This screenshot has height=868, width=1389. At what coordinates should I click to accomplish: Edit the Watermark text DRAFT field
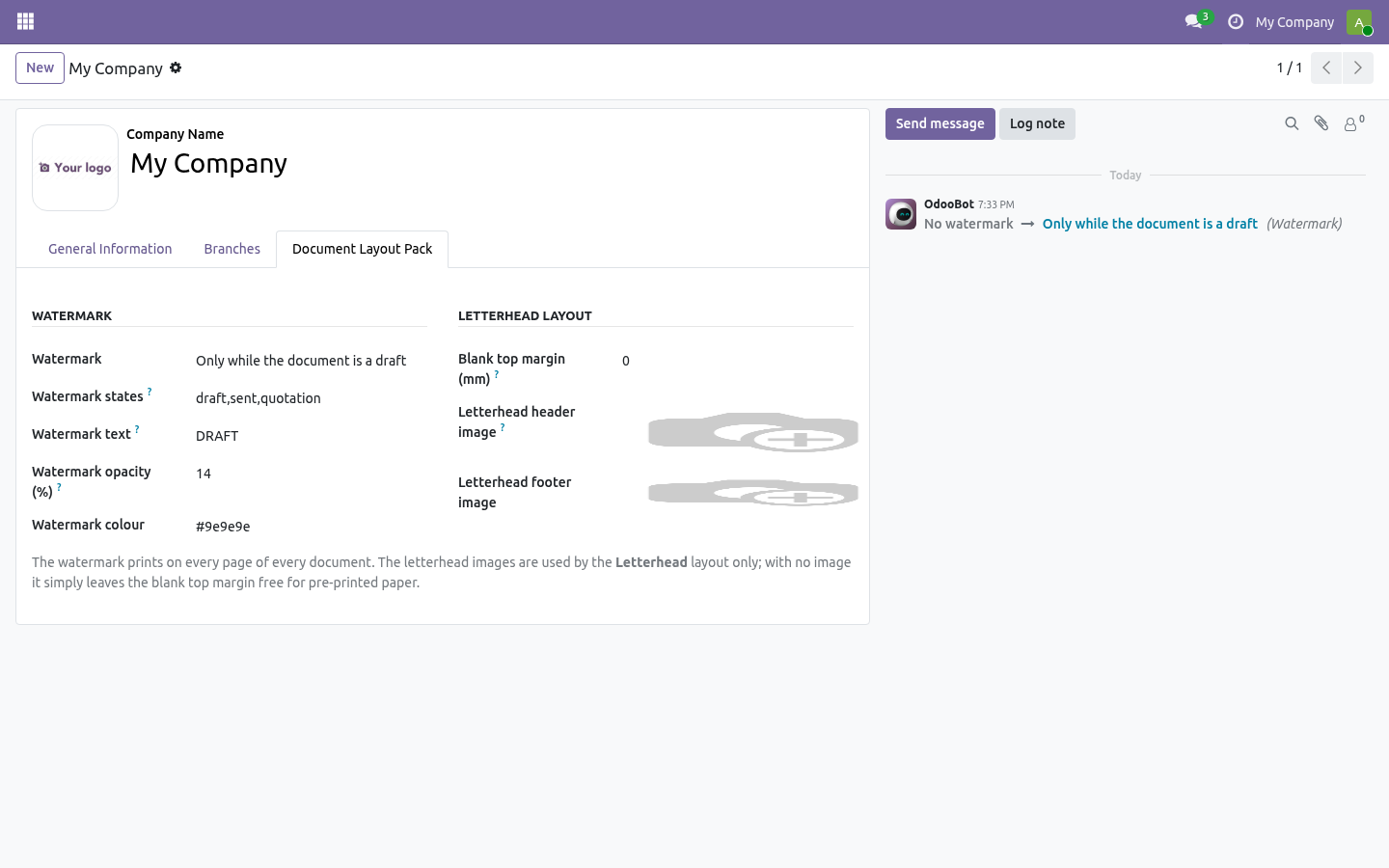(x=311, y=436)
